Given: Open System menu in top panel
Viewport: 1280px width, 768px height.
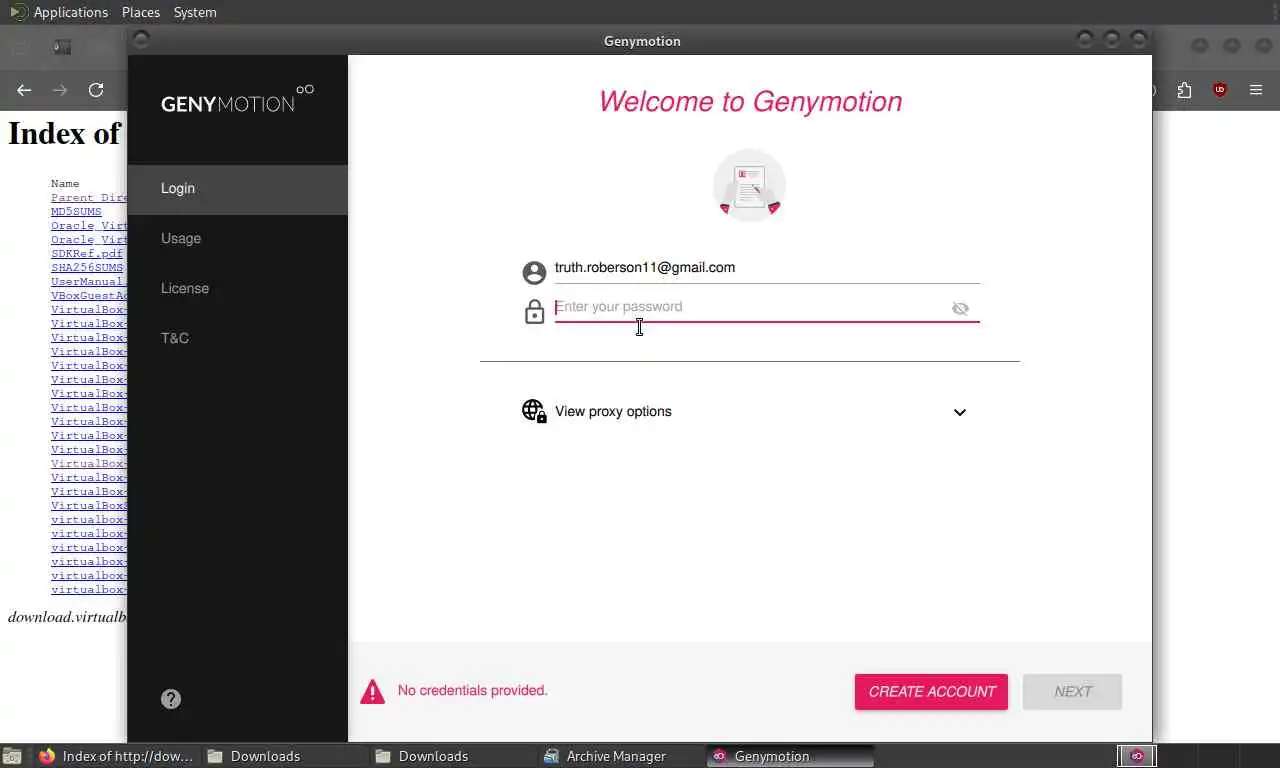Looking at the screenshot, I should pos(195,12).
